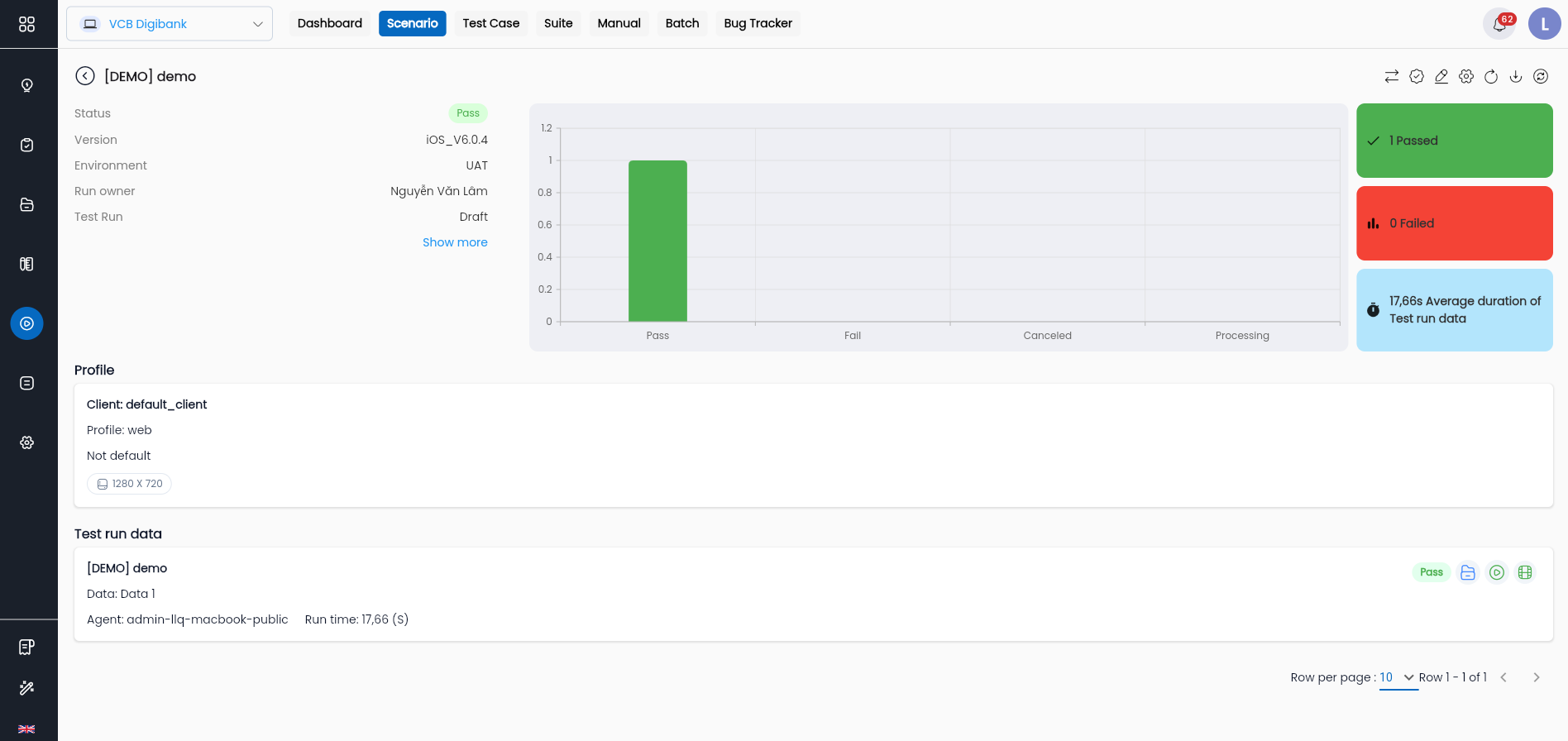
Task: Download the report with the download icon
Action: [1516, 76]
